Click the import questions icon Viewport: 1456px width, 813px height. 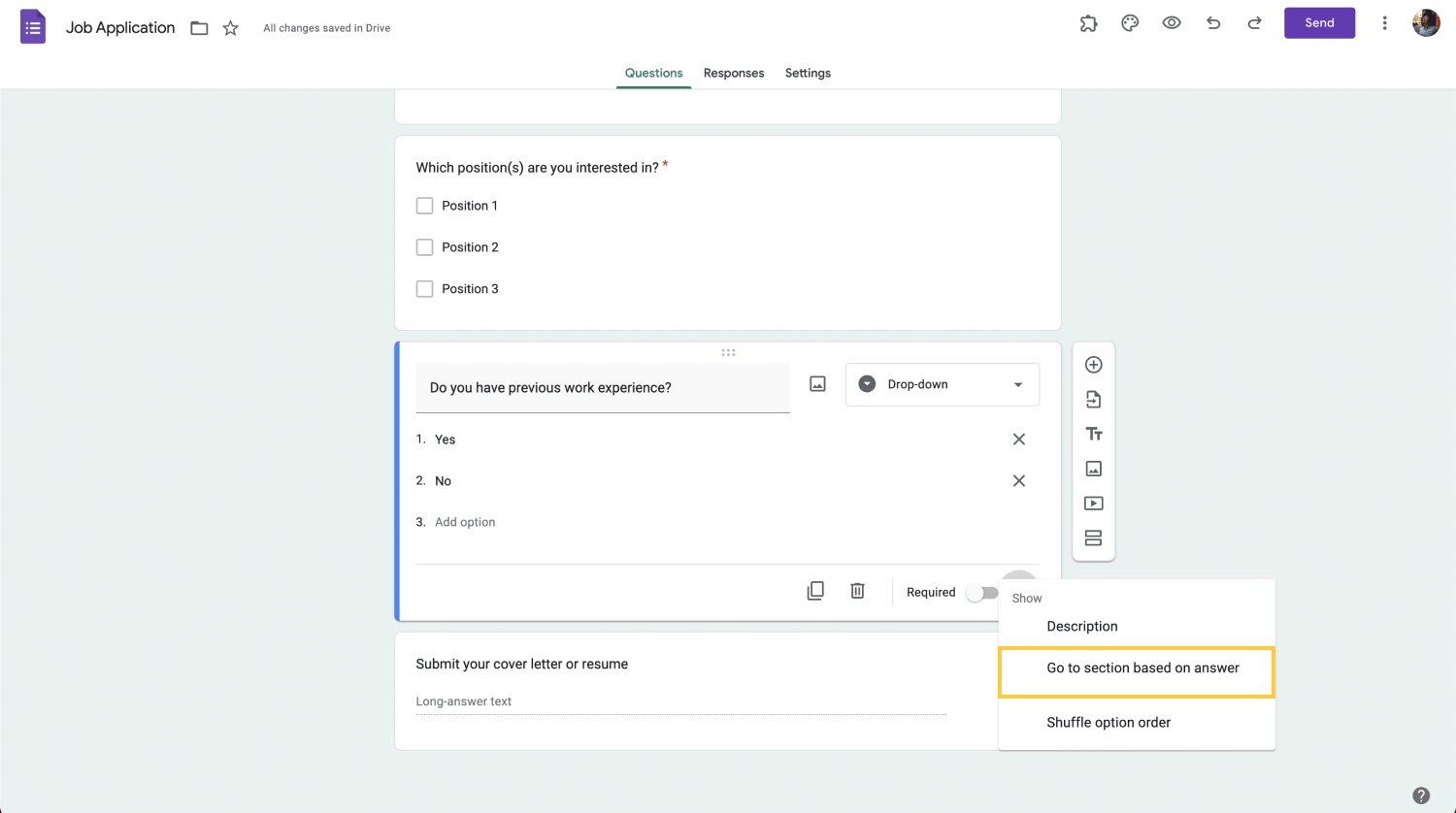coord(1093,400)
